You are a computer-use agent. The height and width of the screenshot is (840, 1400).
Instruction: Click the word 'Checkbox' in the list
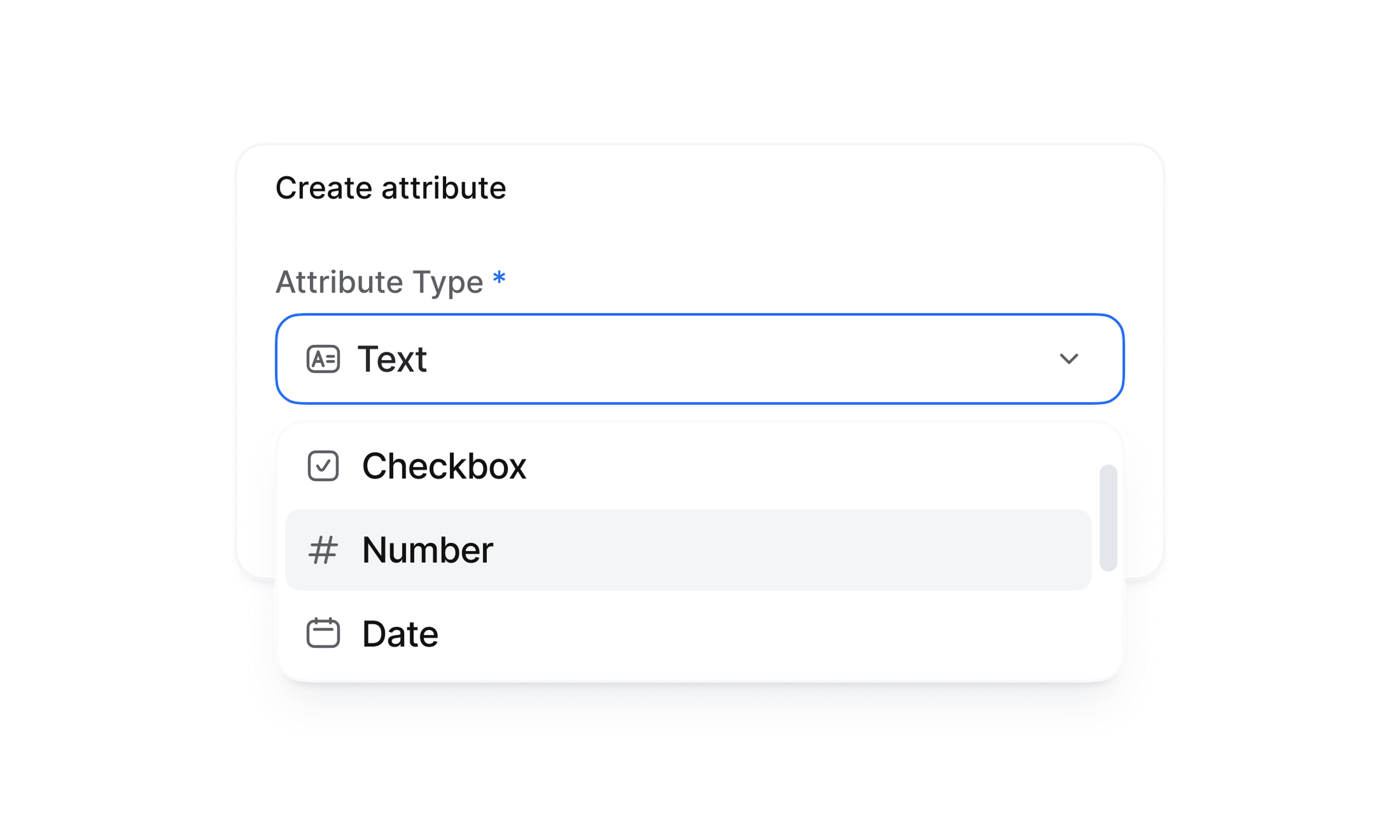point(444,466)
